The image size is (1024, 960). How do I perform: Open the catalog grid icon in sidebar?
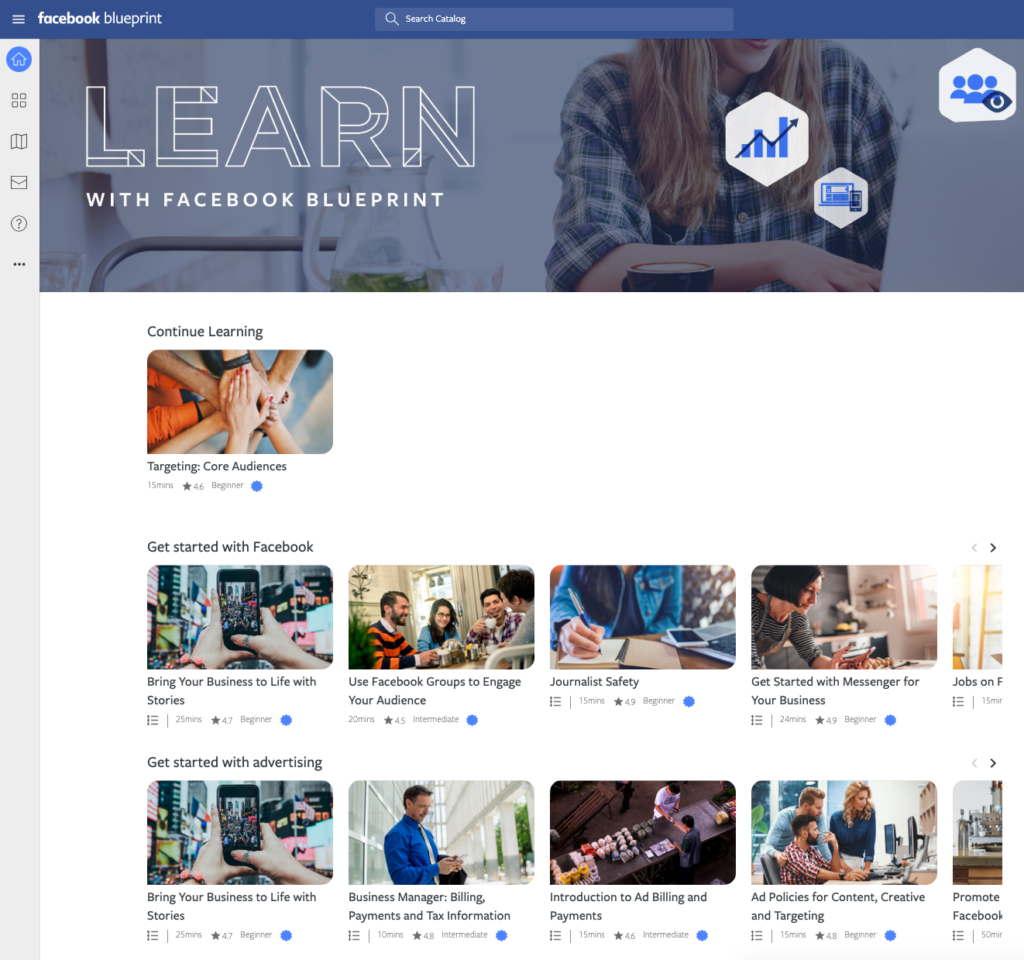pos(19,100)
